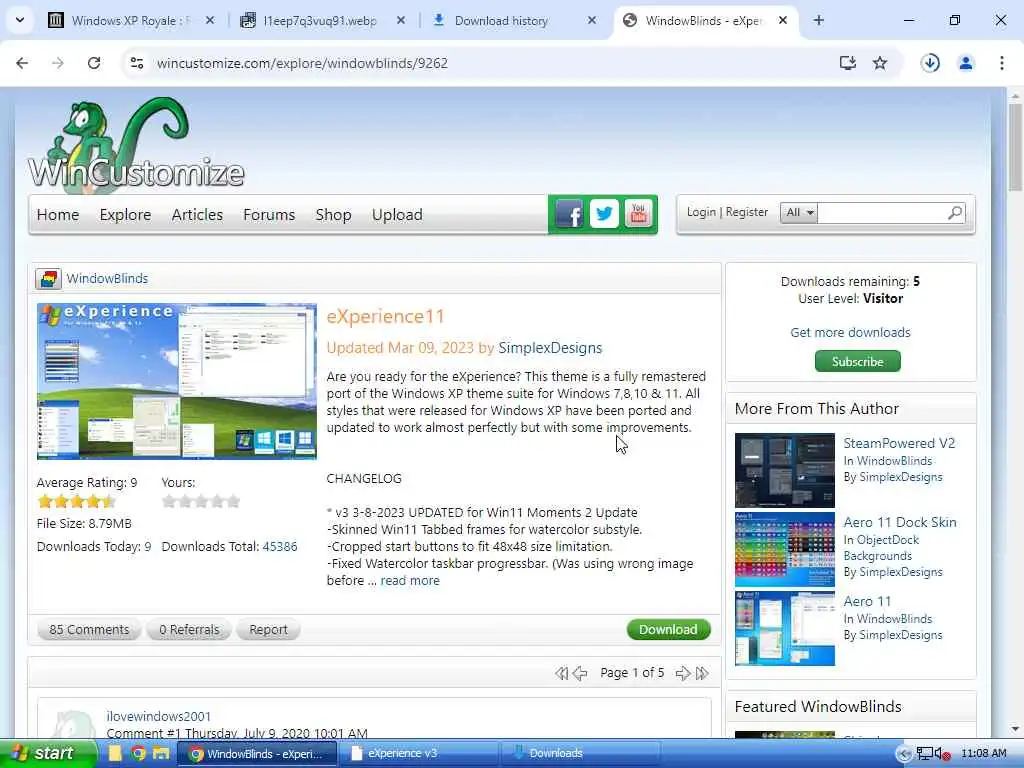
Task: Click the Twitter icon
Action: click(x=604, y=214)
